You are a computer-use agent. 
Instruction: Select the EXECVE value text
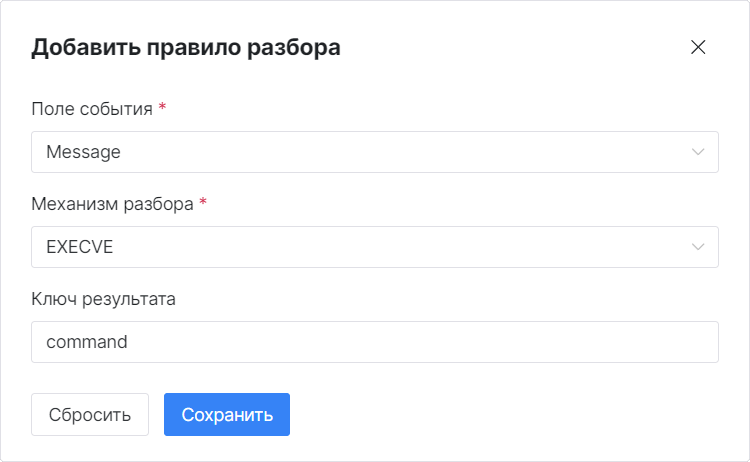click(x=80, y=247)
